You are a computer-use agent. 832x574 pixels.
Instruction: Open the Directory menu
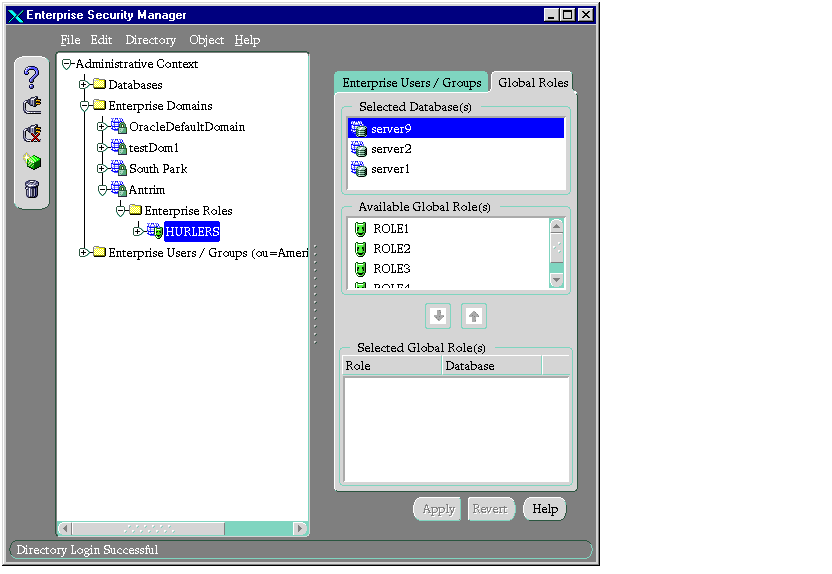coord(150,40)
